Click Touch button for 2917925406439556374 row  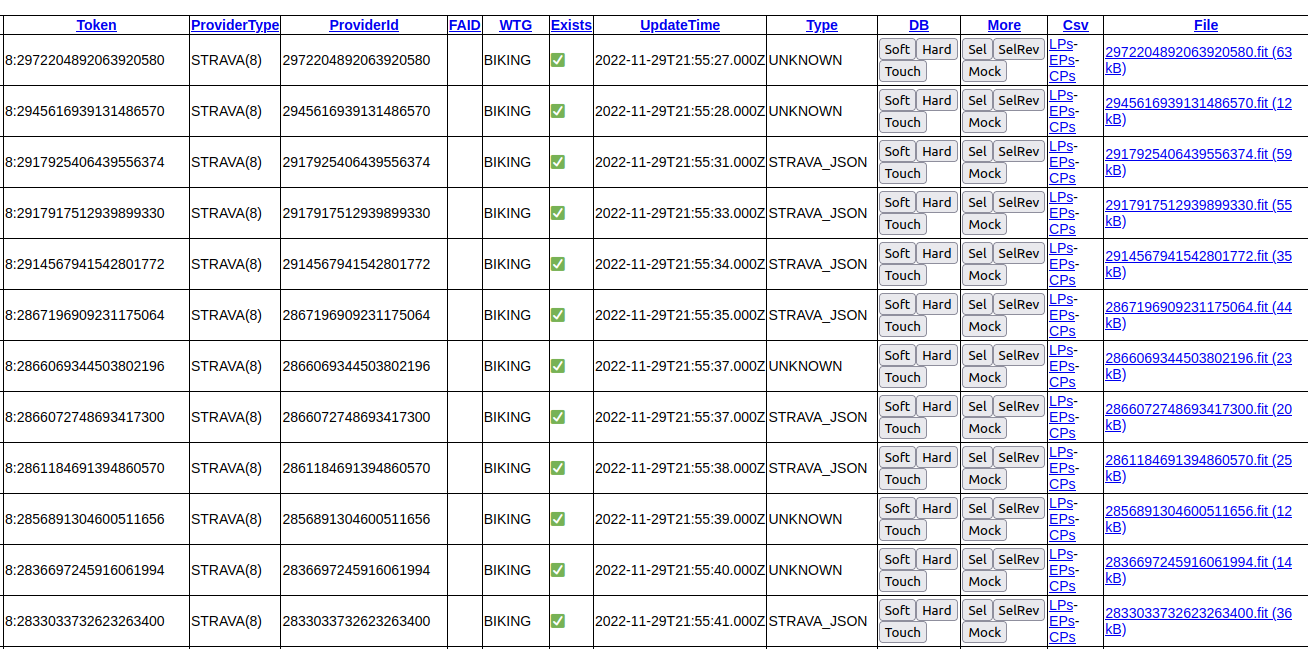point(902,174)
